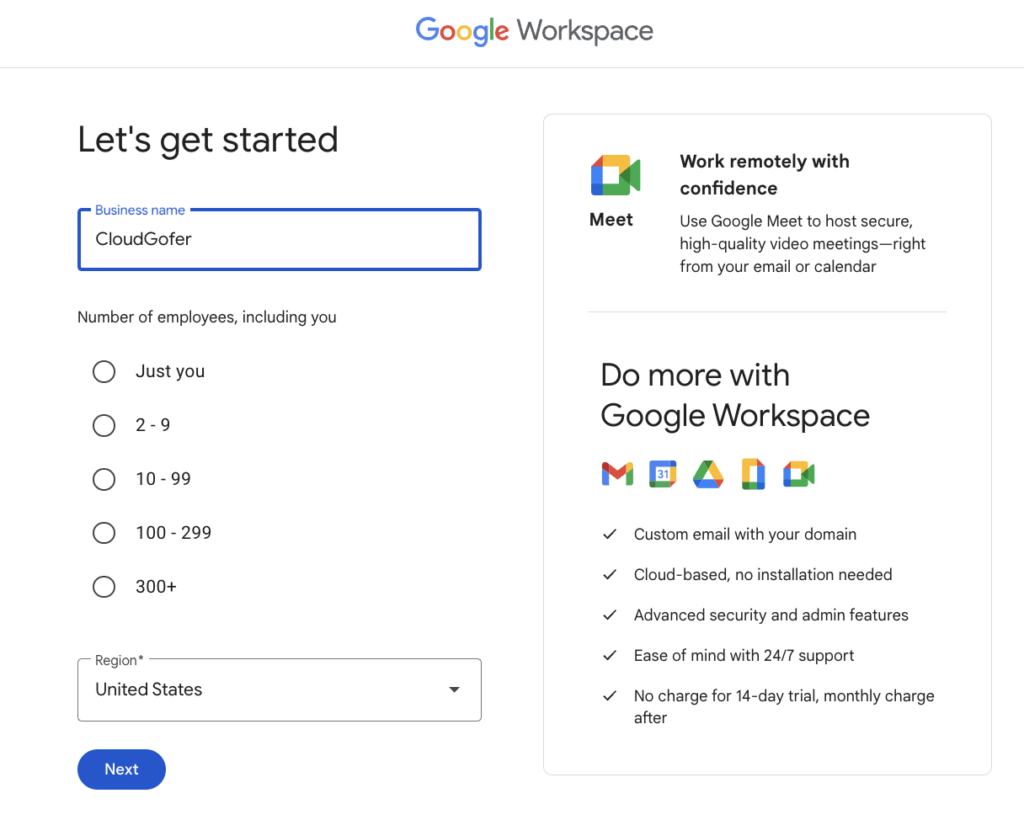Focus the Business name text field
This screenshot has width=1024, height=820.
click(279, 240)
